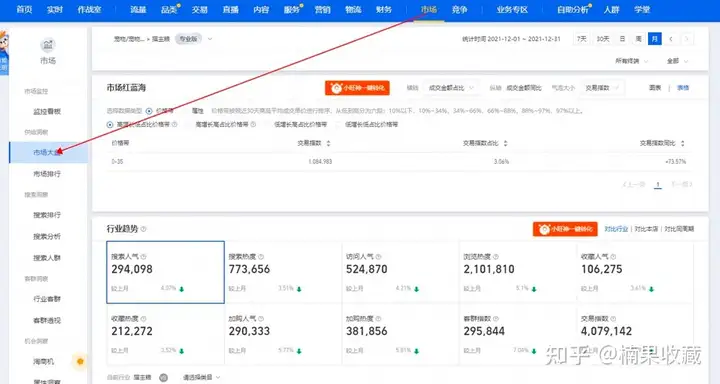Sort table by 交易指数 column arrows
The width and height of the screenshot is (720, 384).
[328, 143]
